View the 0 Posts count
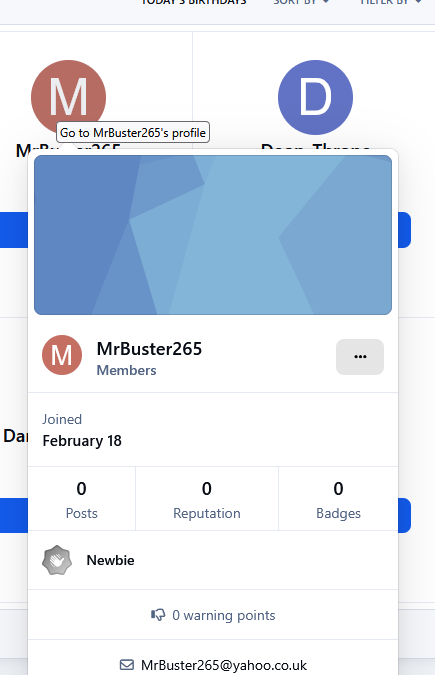Viewport: 435px width, 675px height. coord(81,499)
